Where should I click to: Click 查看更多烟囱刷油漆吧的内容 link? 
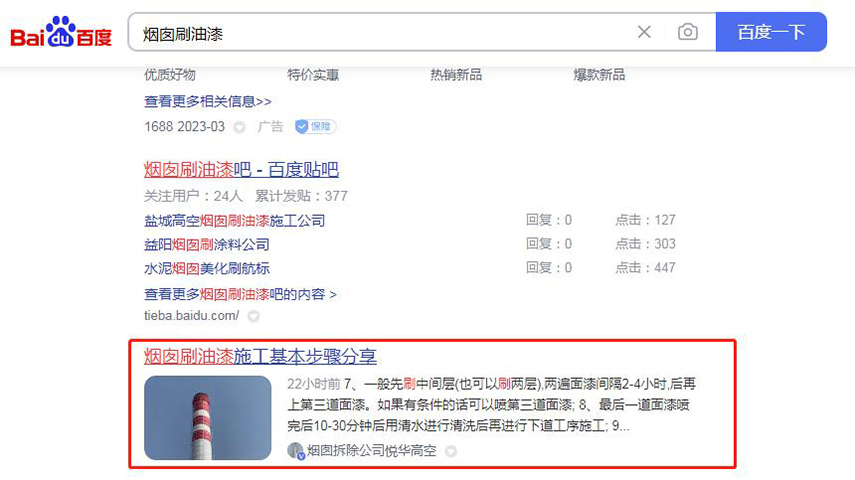click(x=240, y=294)
